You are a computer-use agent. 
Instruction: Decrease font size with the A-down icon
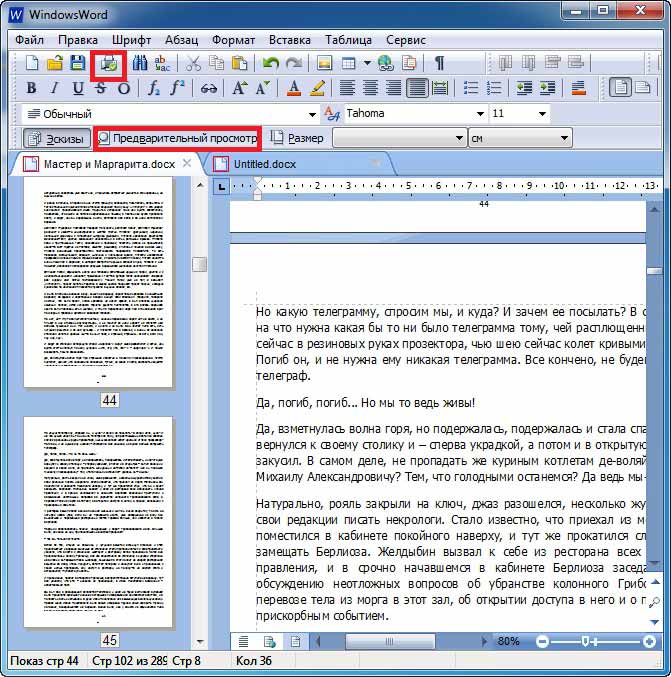tap(263, 88)
